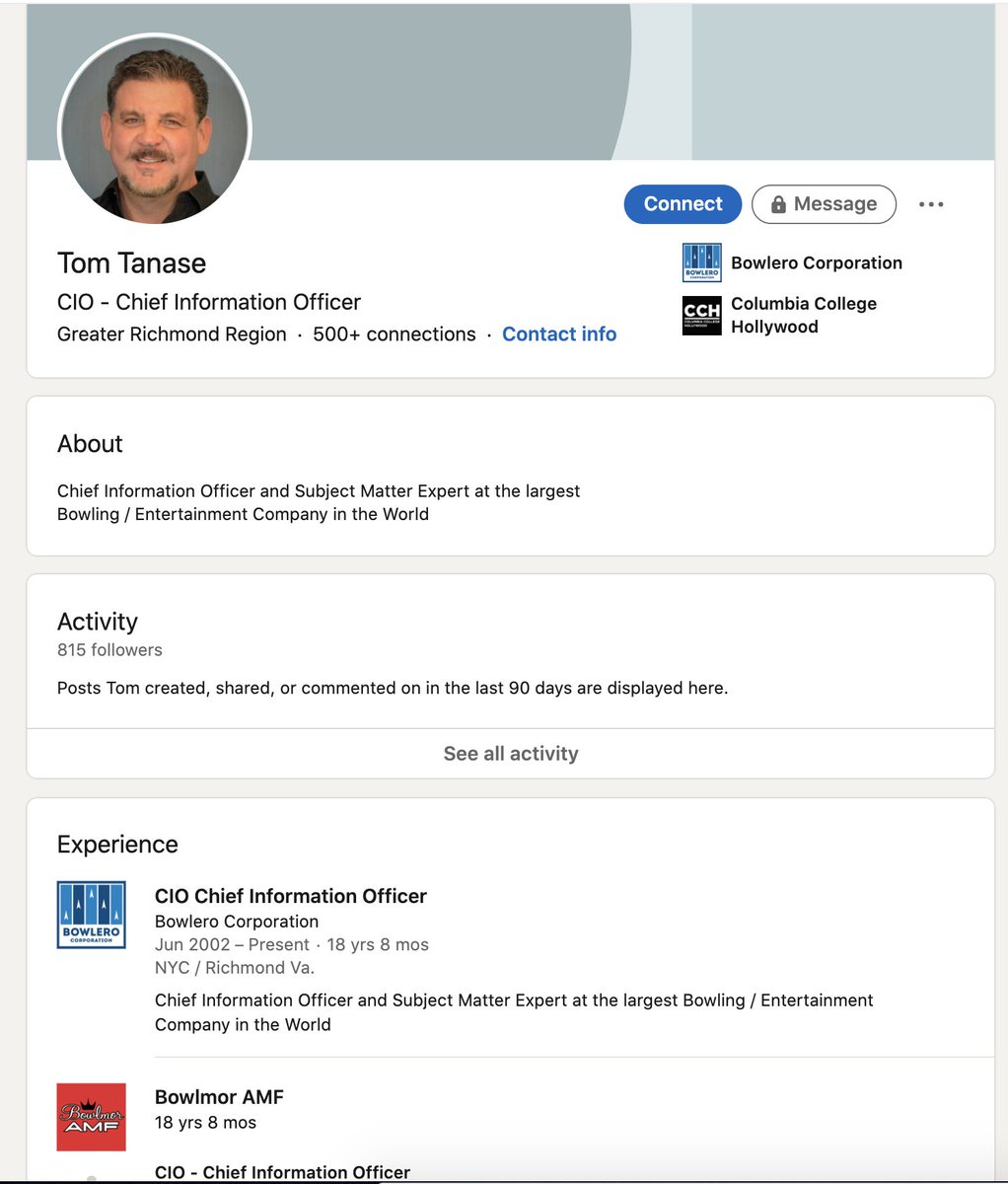
Task: Click NYC / Richmond Va. location text
Action: (x=235, y=968)
